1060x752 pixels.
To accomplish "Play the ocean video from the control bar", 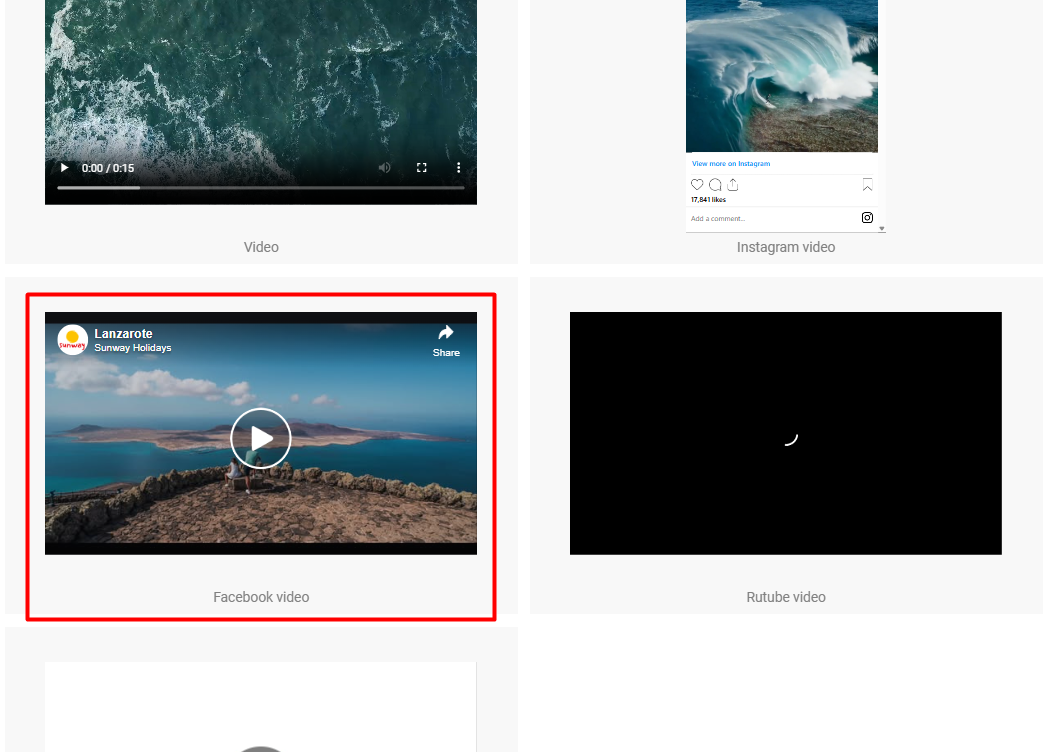I will click(65, 168).
